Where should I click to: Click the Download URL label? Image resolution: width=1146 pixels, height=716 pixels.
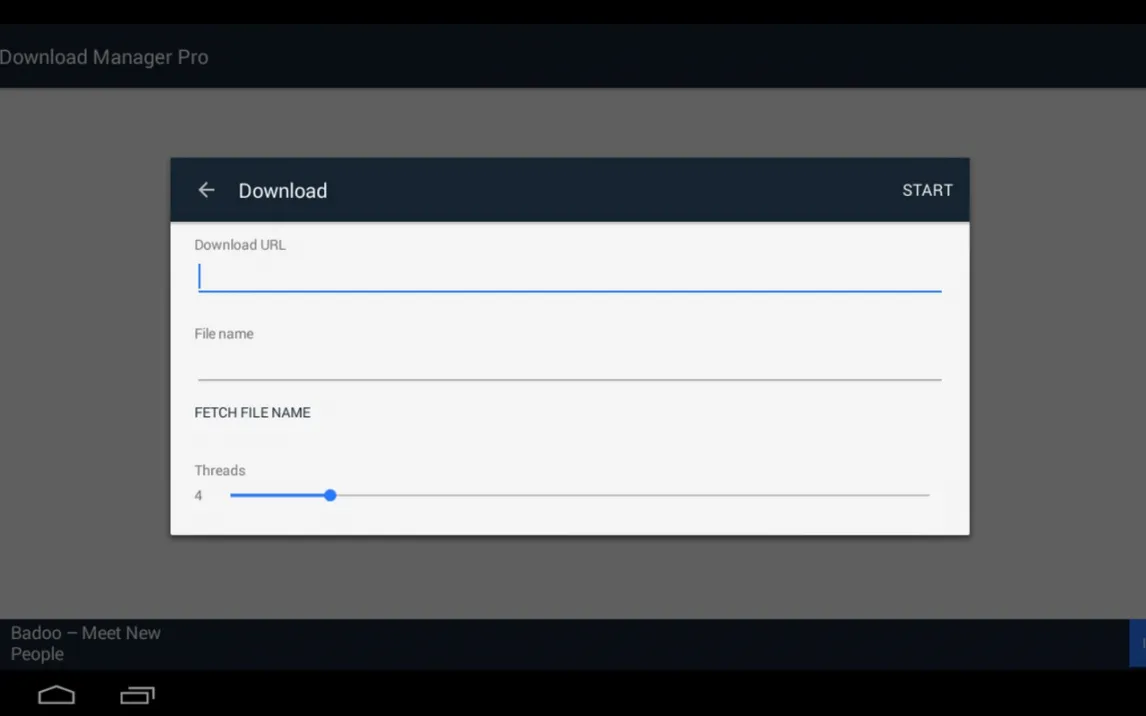pyautogui.click(x=240, y=245)
